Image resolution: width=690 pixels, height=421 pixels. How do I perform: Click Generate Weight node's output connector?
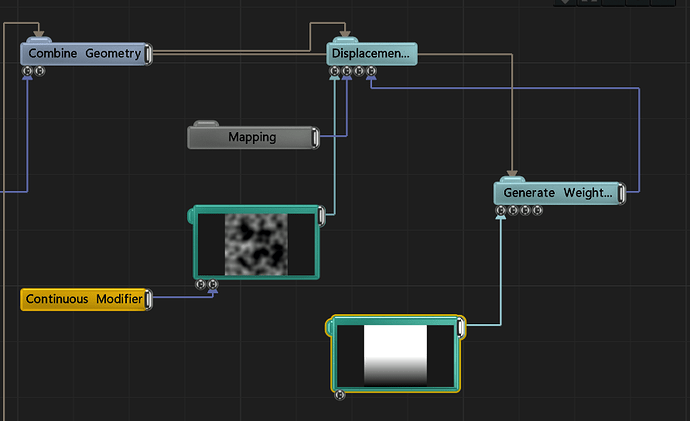click(x=622, y=193)
